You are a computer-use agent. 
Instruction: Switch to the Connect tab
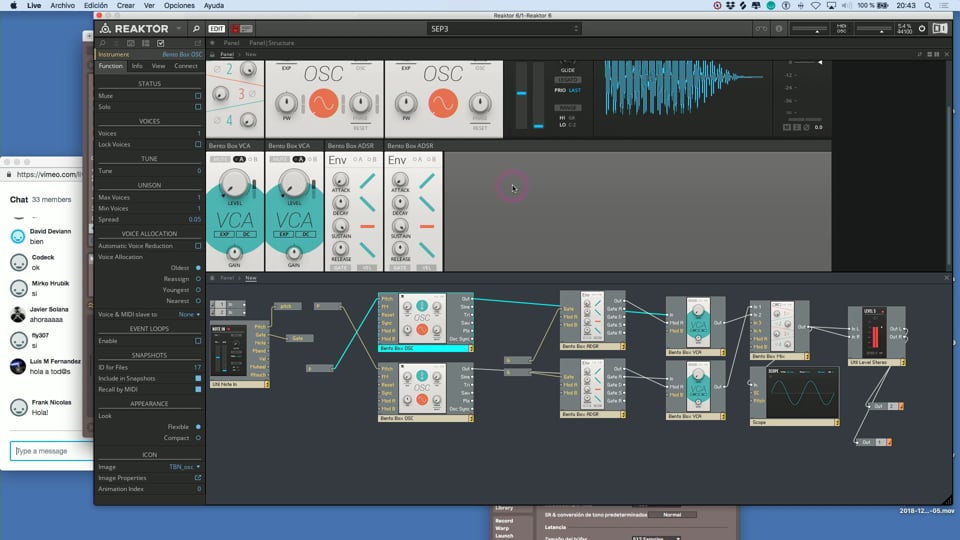186,66
